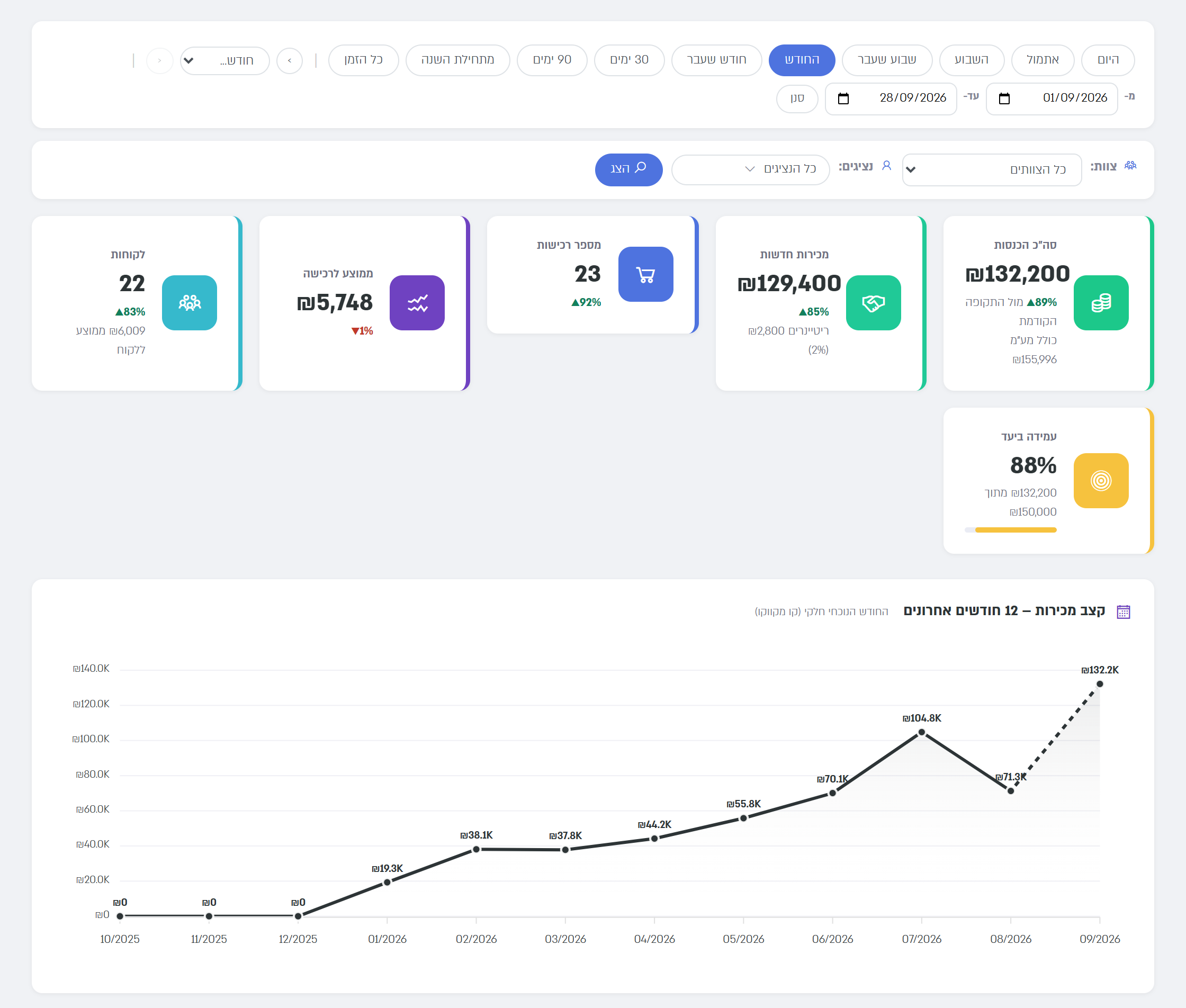Click the teal people icon on customers card

[189, 303]
